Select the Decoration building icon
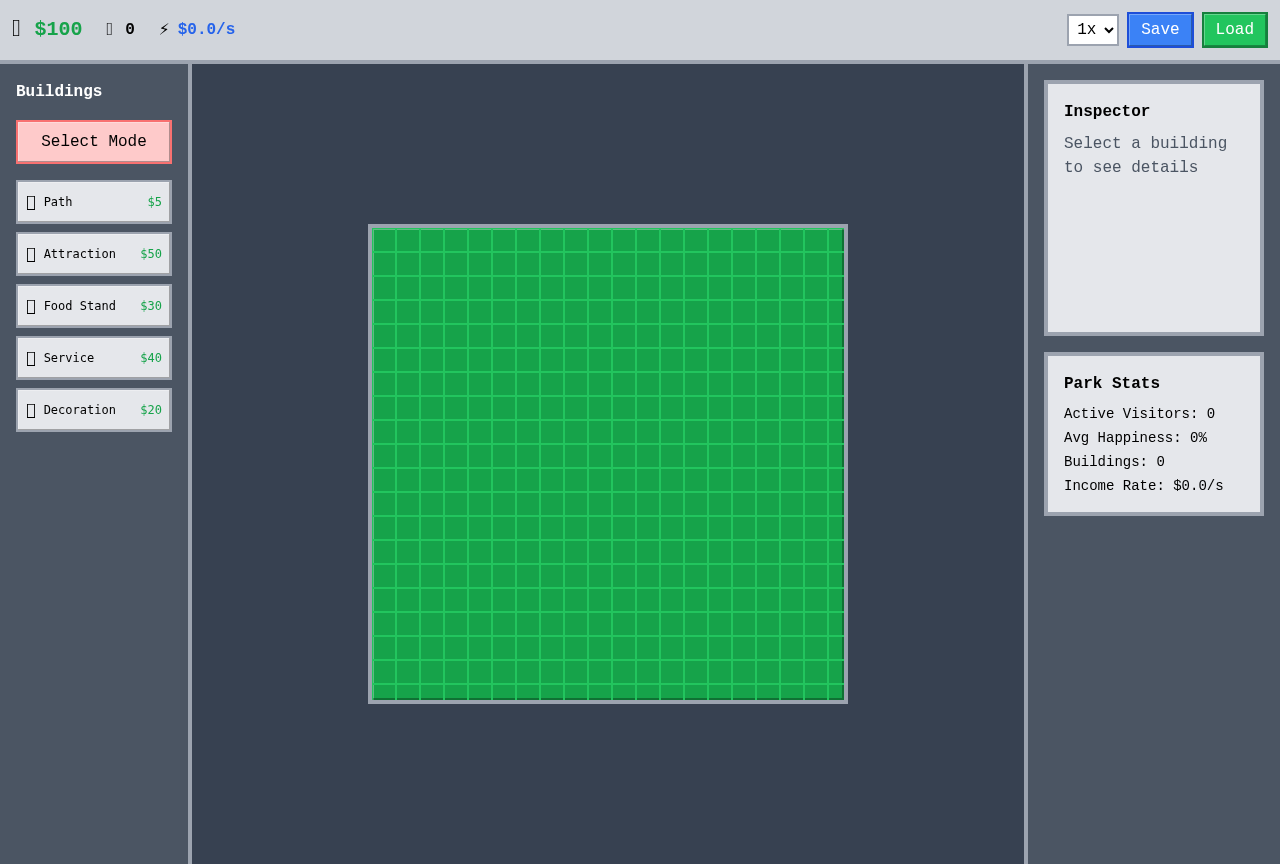Screen dimensions: 1280x864 click(30, 409)
